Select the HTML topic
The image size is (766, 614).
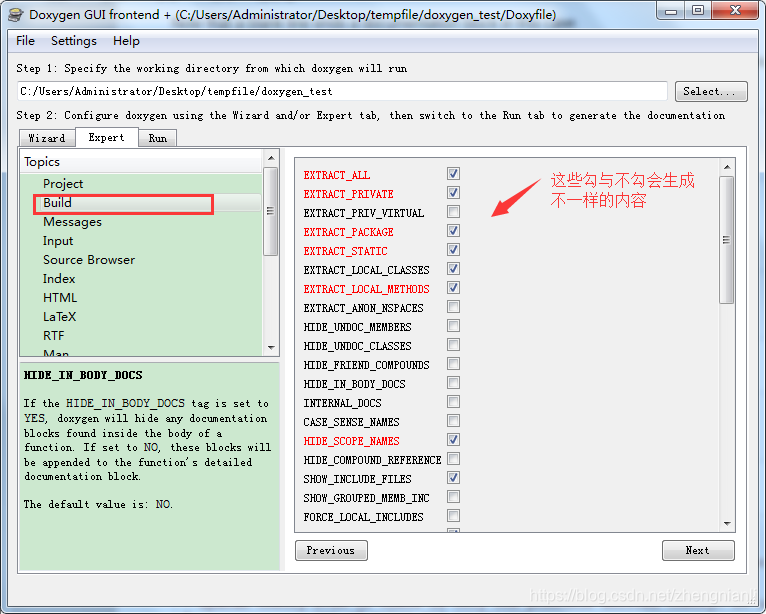pos(60,298)
